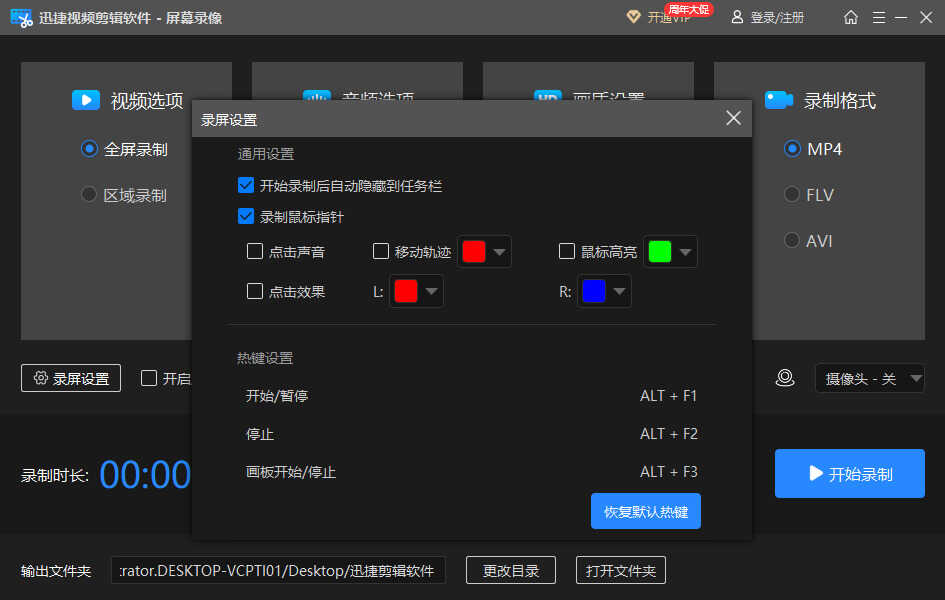Toggle the 开启 checkbox next to 录屏设置
Image resolution: width=945 pixels, height=600 pixels.
point(149,378)
